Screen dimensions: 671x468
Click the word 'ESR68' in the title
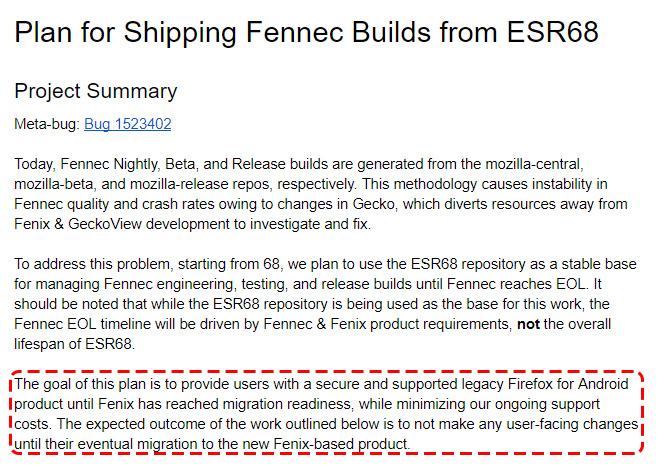pyautogui.click(x=552, y=32)
